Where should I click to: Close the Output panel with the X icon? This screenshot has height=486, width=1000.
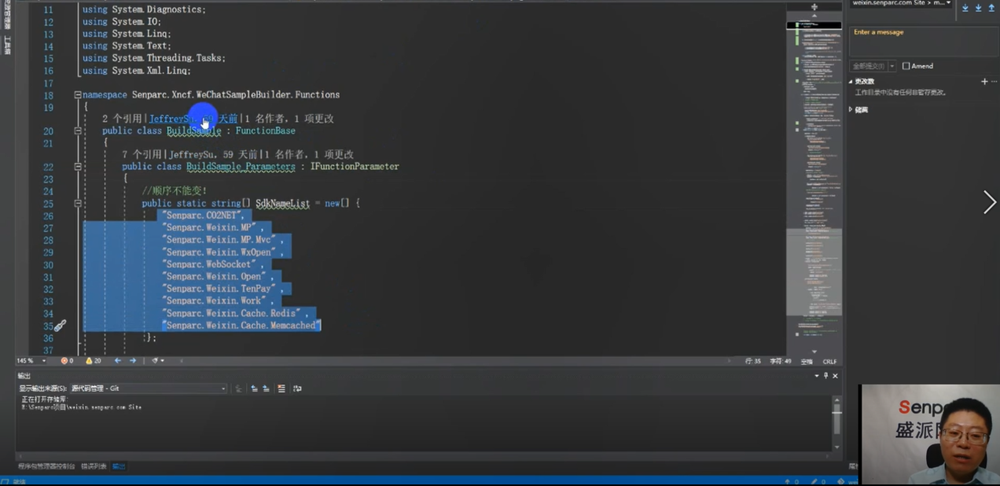(835, 376)
